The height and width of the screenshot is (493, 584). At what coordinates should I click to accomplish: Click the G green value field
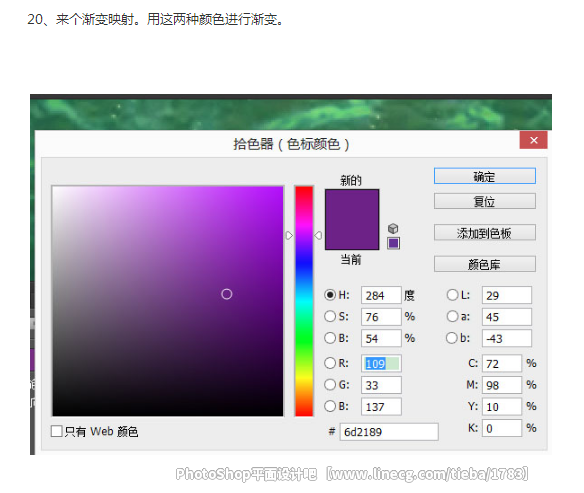coord(381,385)
